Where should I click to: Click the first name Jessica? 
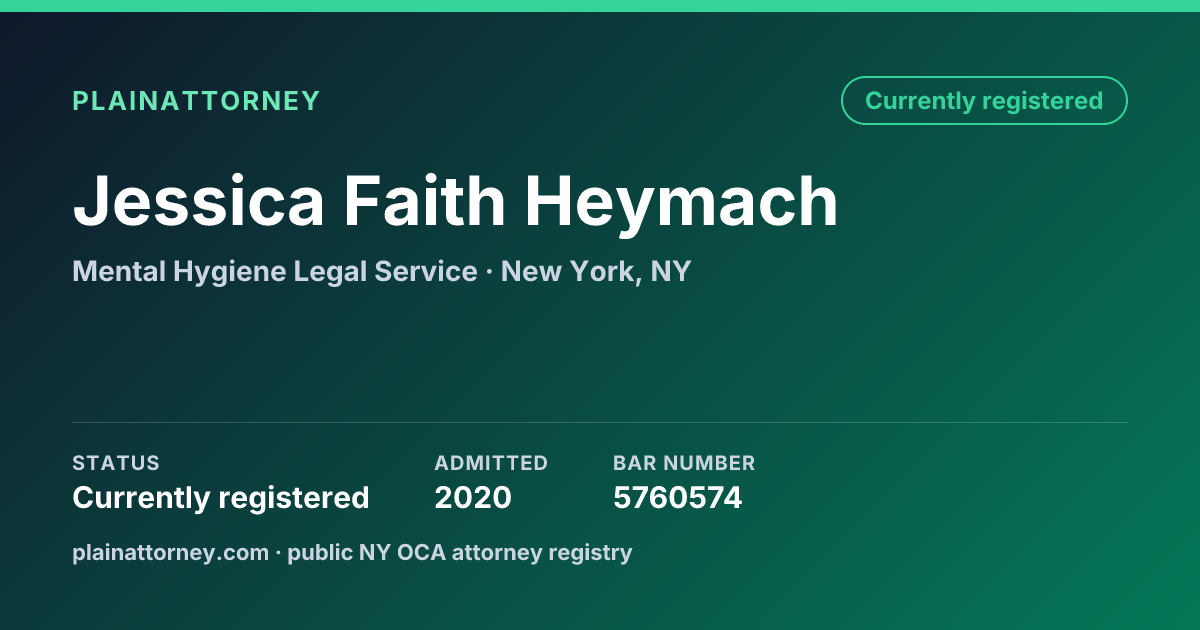(199, 203)
